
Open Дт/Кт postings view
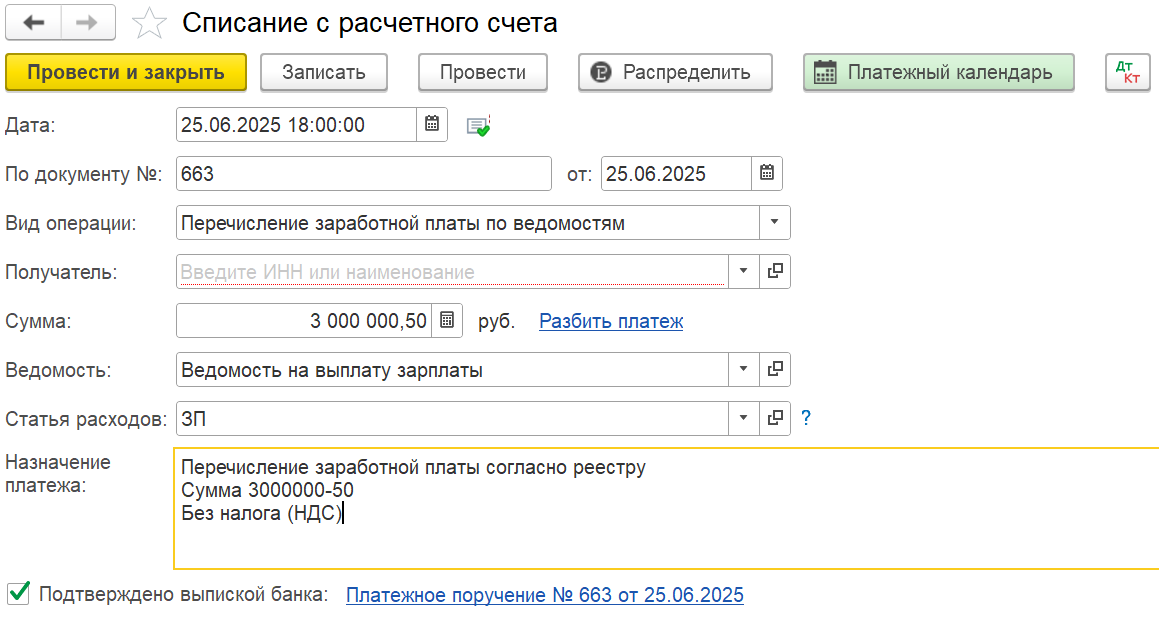pos(1127,72)
